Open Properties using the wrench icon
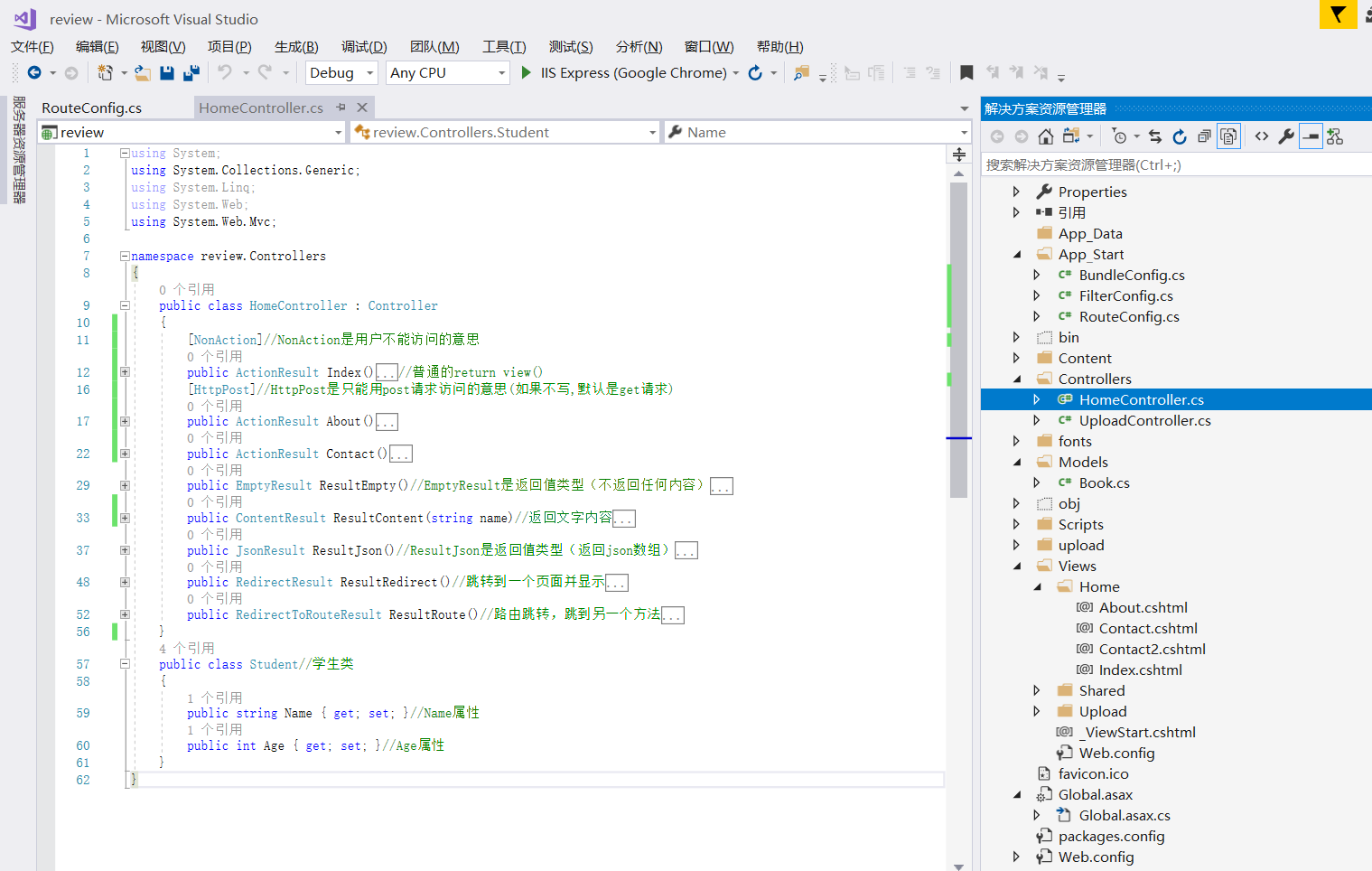Viewport: 1372px width, 871px height. 1286,136
